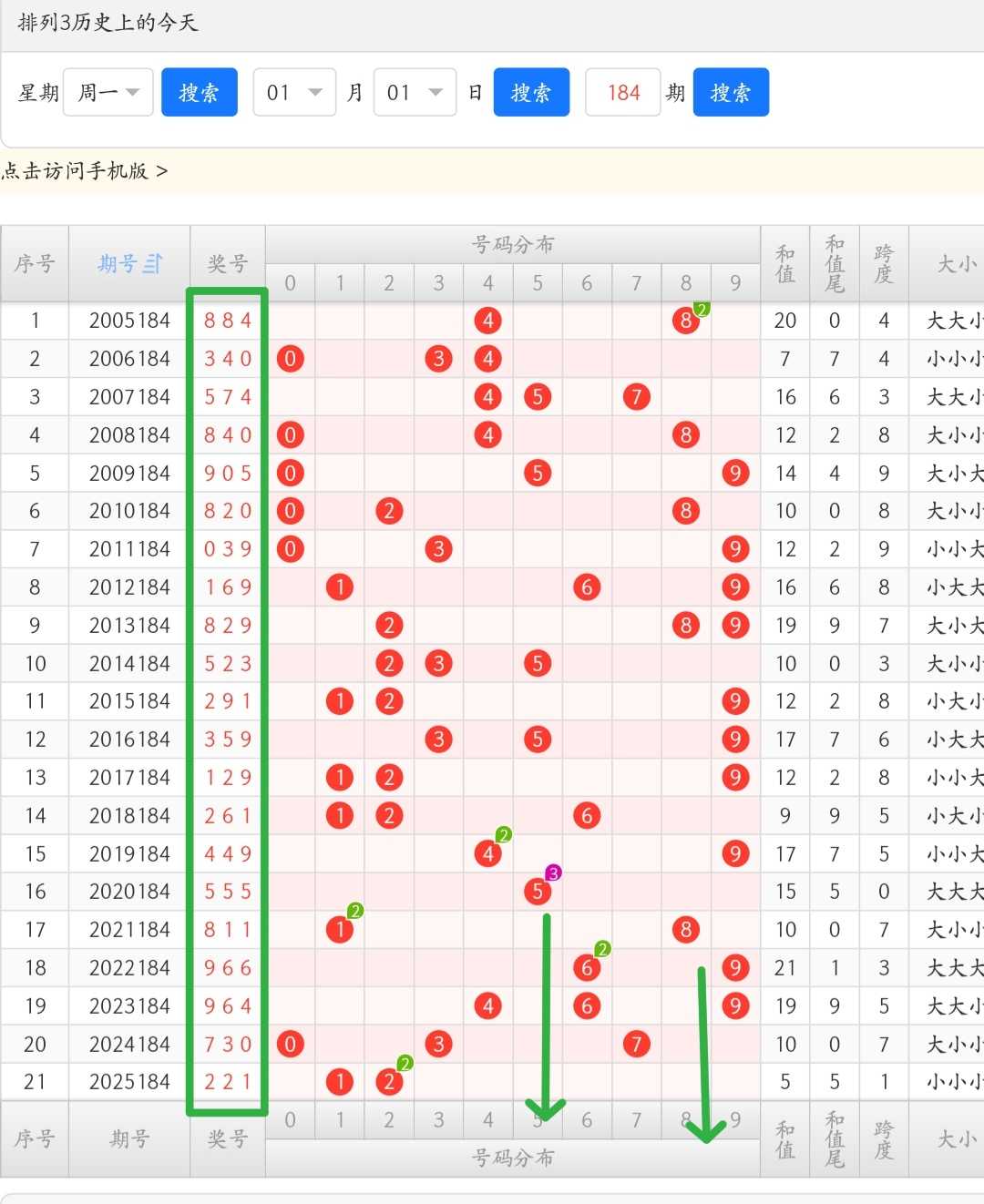Image resolution: width=984 pixels, height=1204 pixels.
Task: Click the bottom 序号 footer header
Action: click(x=35, y=1138)
